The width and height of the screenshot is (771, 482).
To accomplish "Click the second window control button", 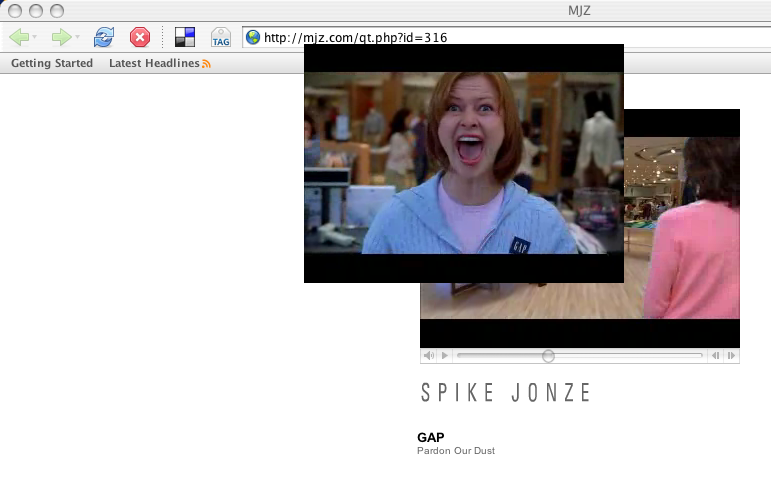I will [36, 10].
